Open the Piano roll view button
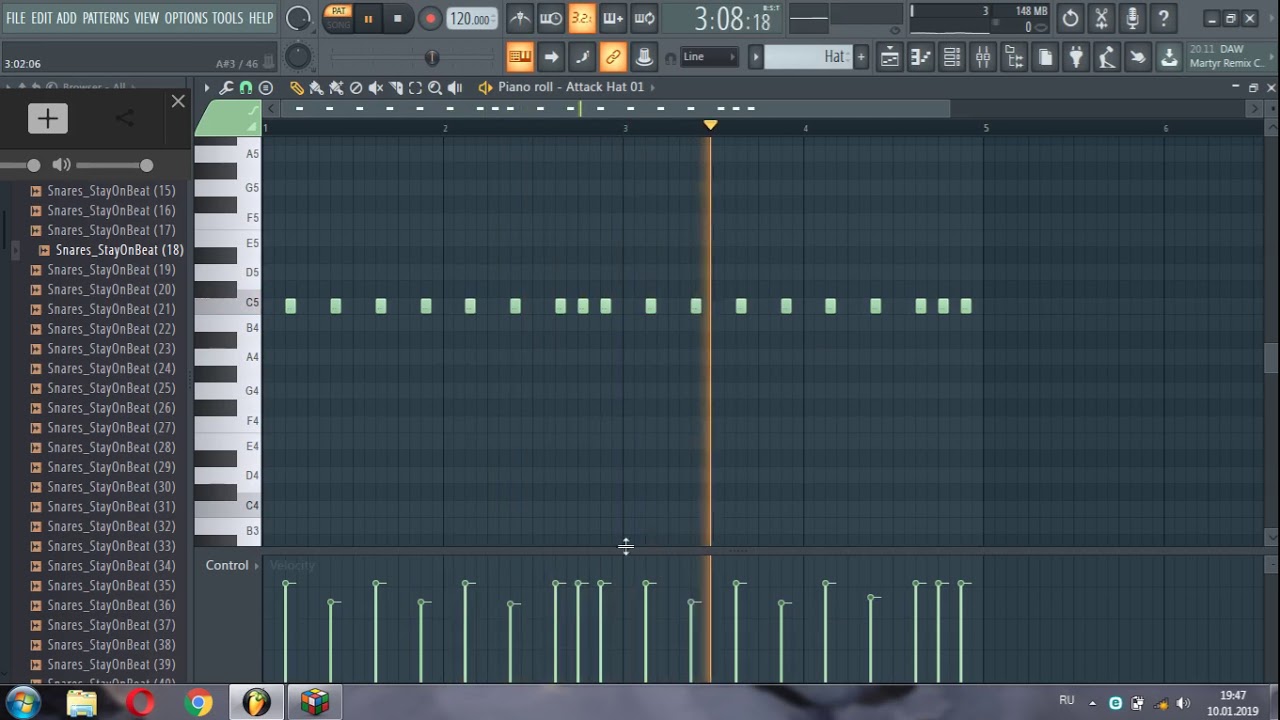The image size is (1280, 720). click(921, 57)
